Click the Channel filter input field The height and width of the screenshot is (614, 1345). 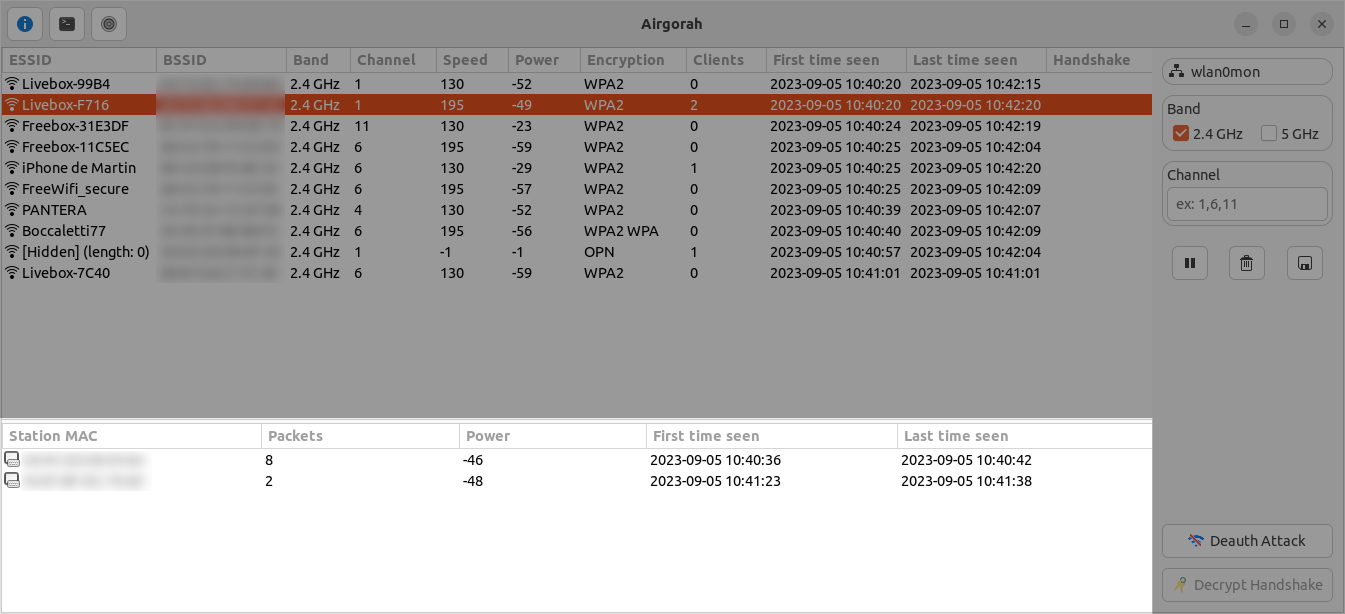point(1247,204)
